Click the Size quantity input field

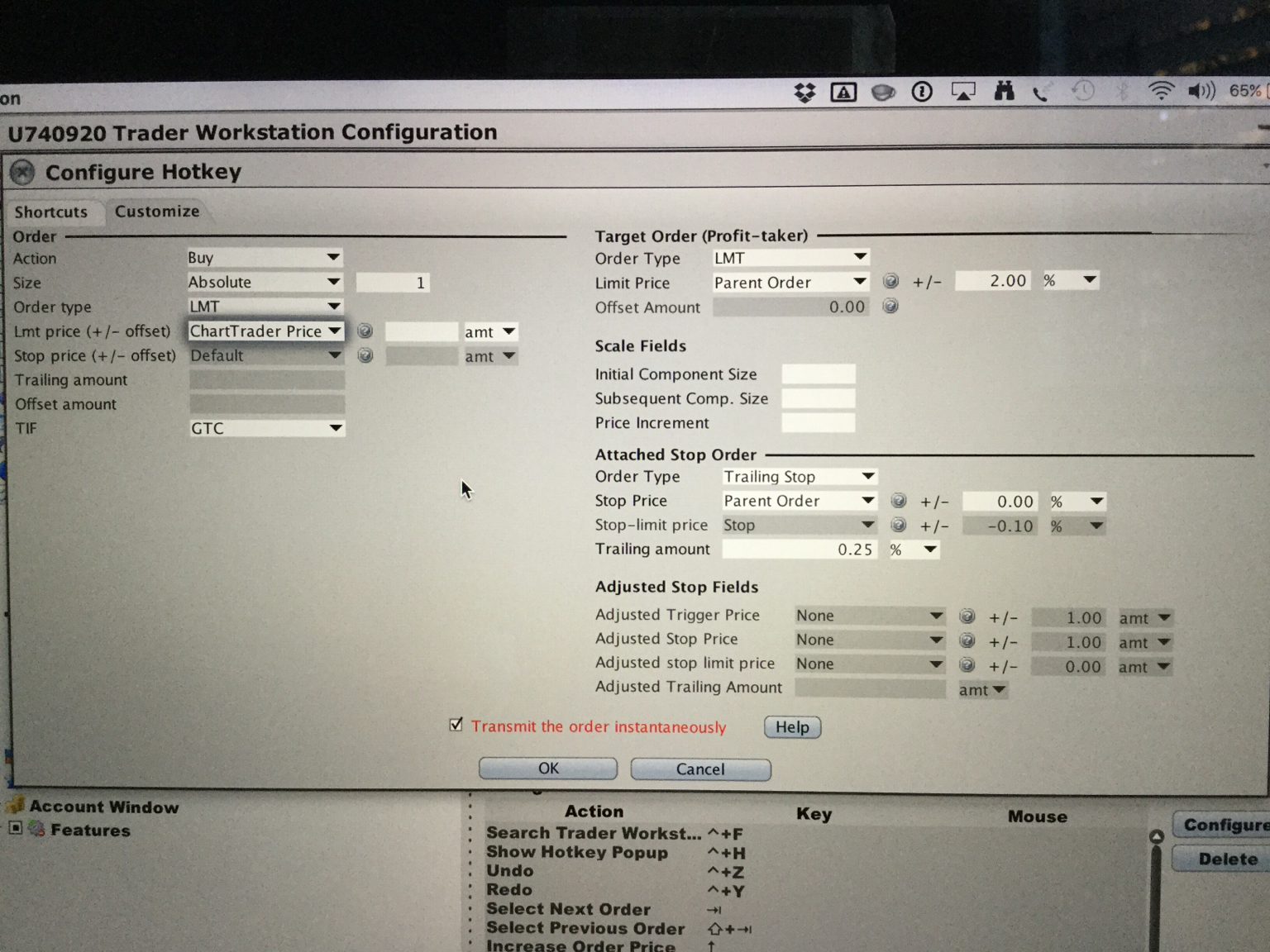393,283
